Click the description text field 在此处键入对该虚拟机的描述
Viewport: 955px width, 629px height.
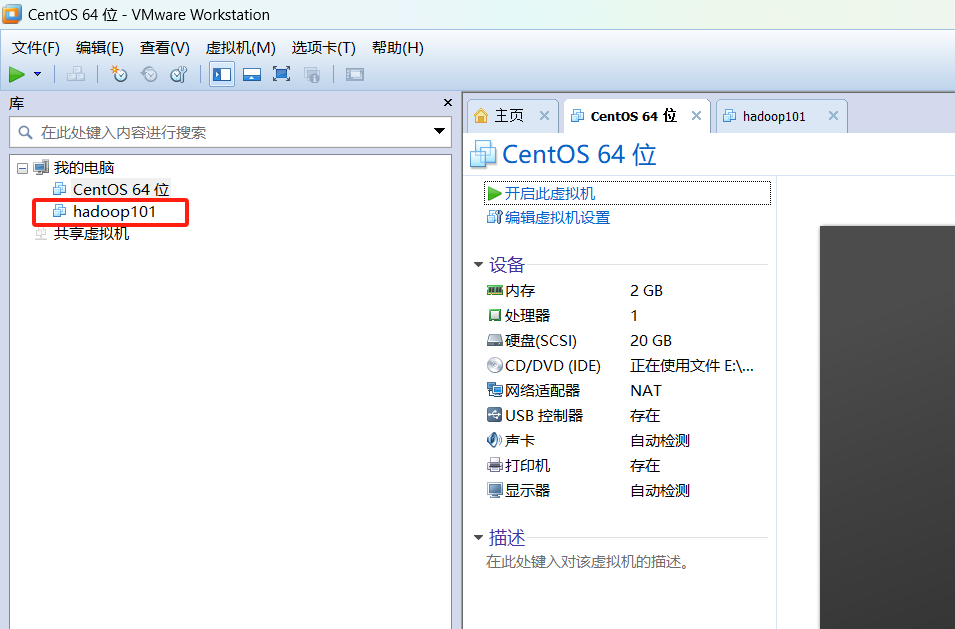coord(588,561)
